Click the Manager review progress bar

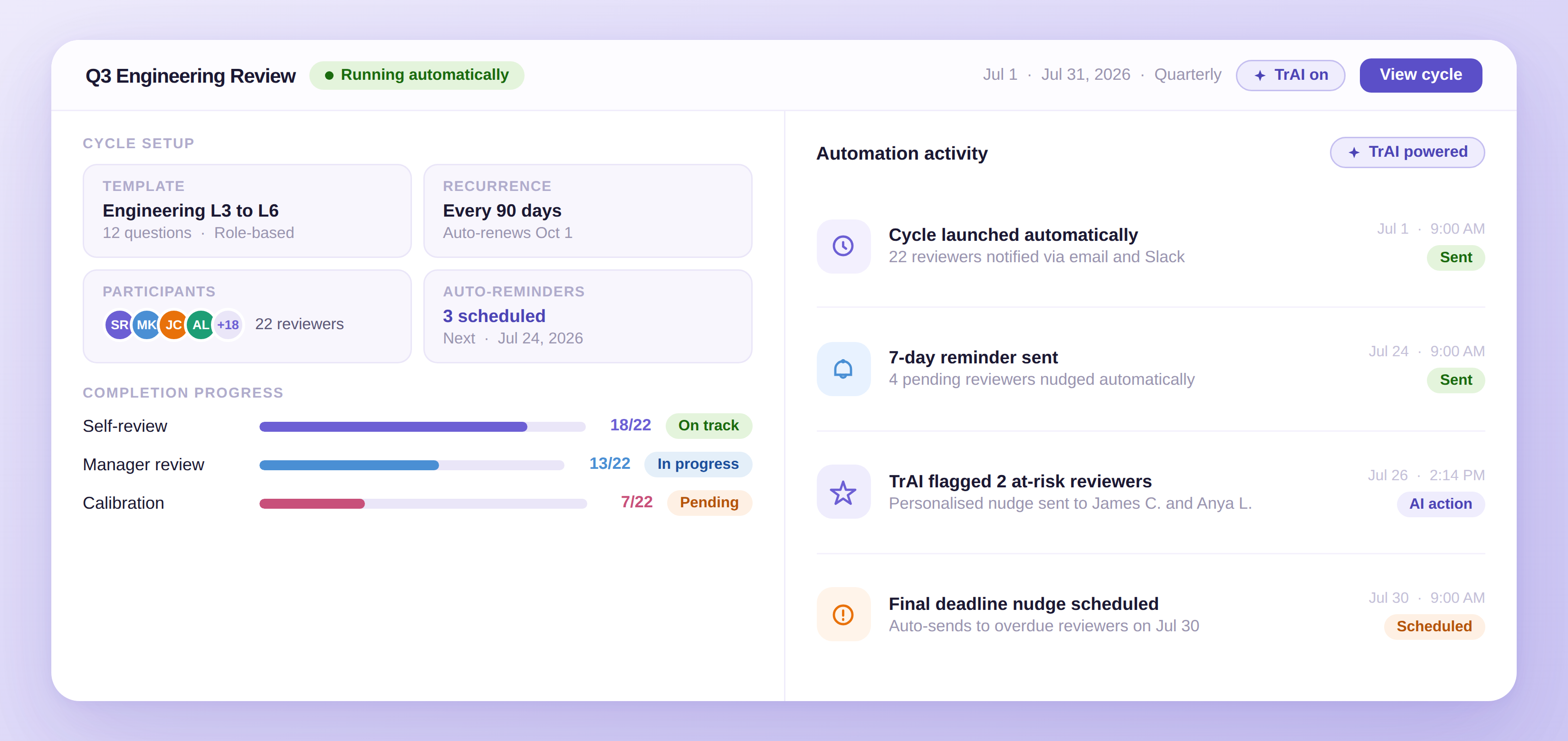tap(411, 465)
